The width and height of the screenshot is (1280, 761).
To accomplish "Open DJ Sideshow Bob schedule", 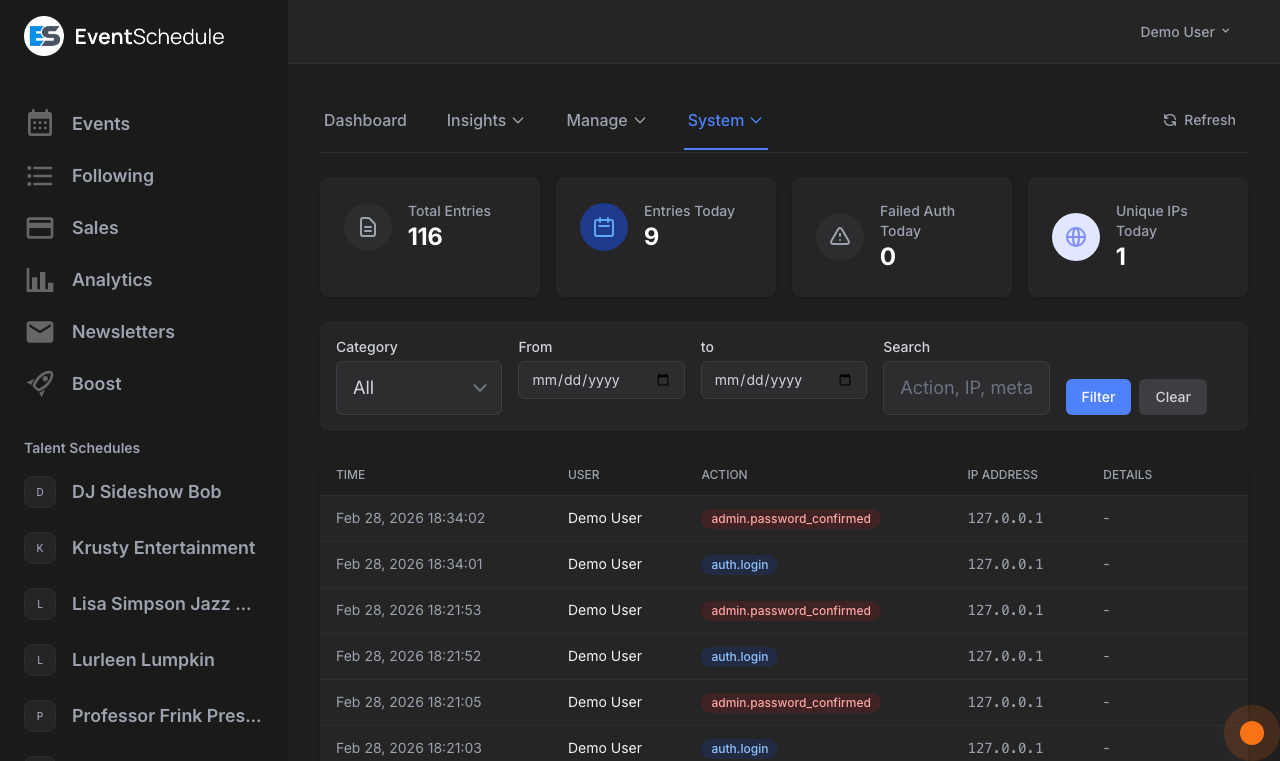I will (147, 492).
